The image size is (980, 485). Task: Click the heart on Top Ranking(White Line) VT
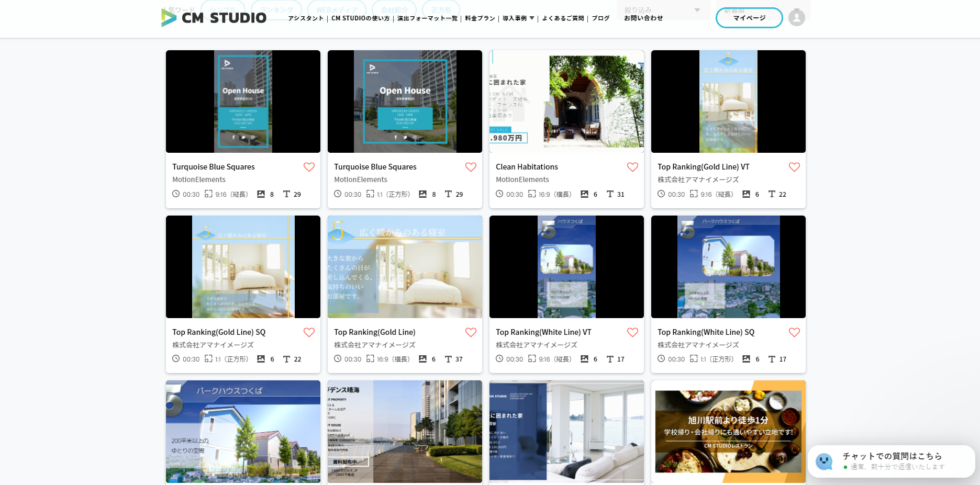(x=632, y=332)
